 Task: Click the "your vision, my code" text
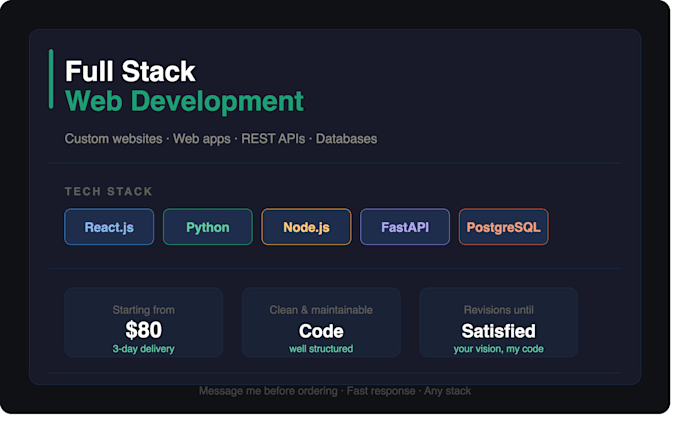pyautogui.click(x=499, y=349)
